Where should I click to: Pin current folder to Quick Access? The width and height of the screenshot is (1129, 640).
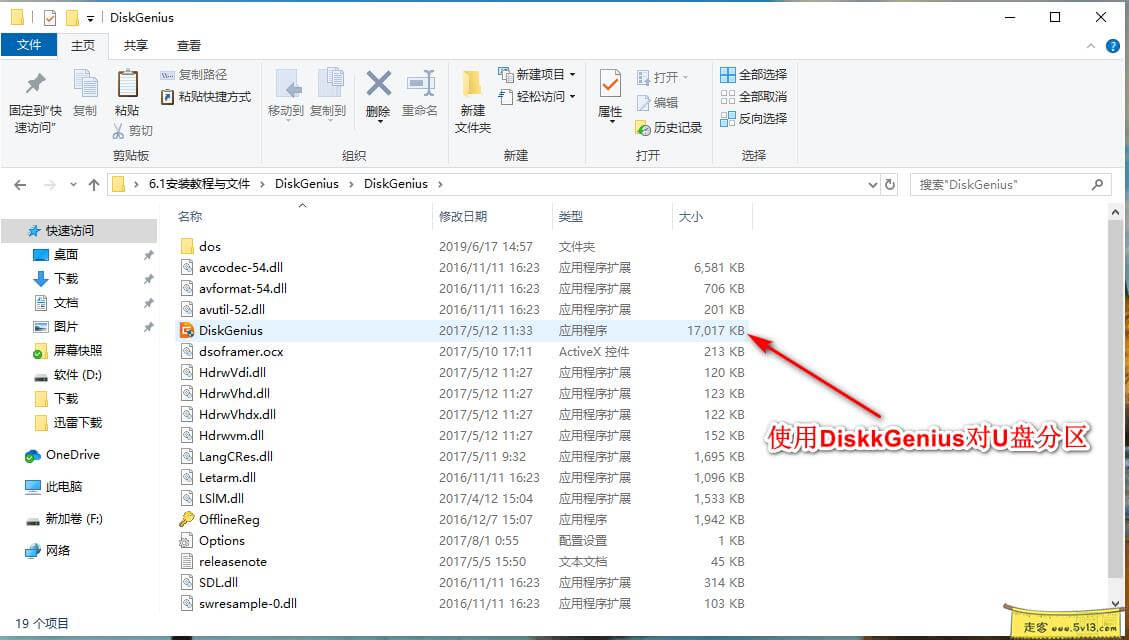tap(36, 97)
